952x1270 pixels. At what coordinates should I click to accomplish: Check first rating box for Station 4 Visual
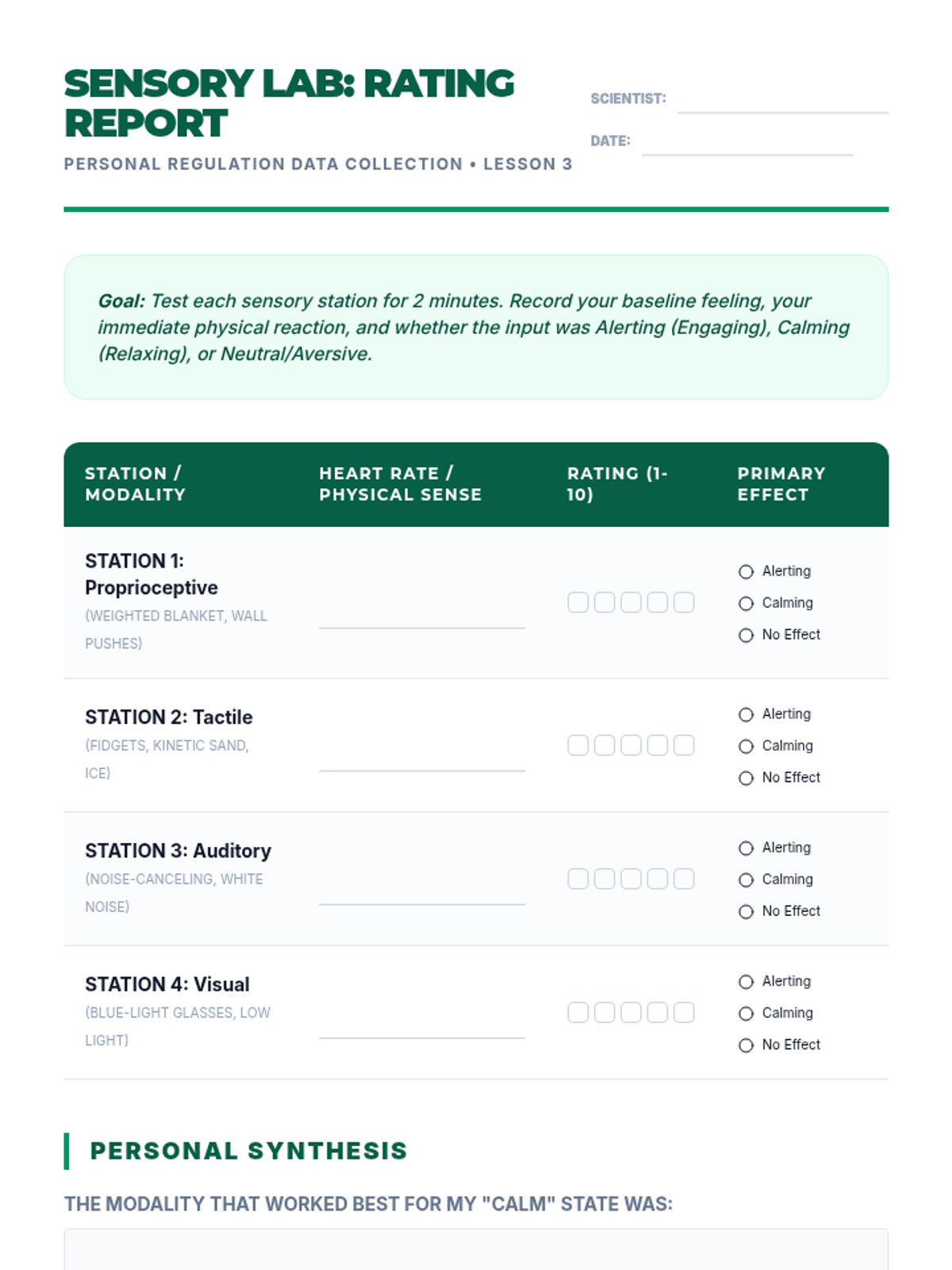tap(578, 1012)
